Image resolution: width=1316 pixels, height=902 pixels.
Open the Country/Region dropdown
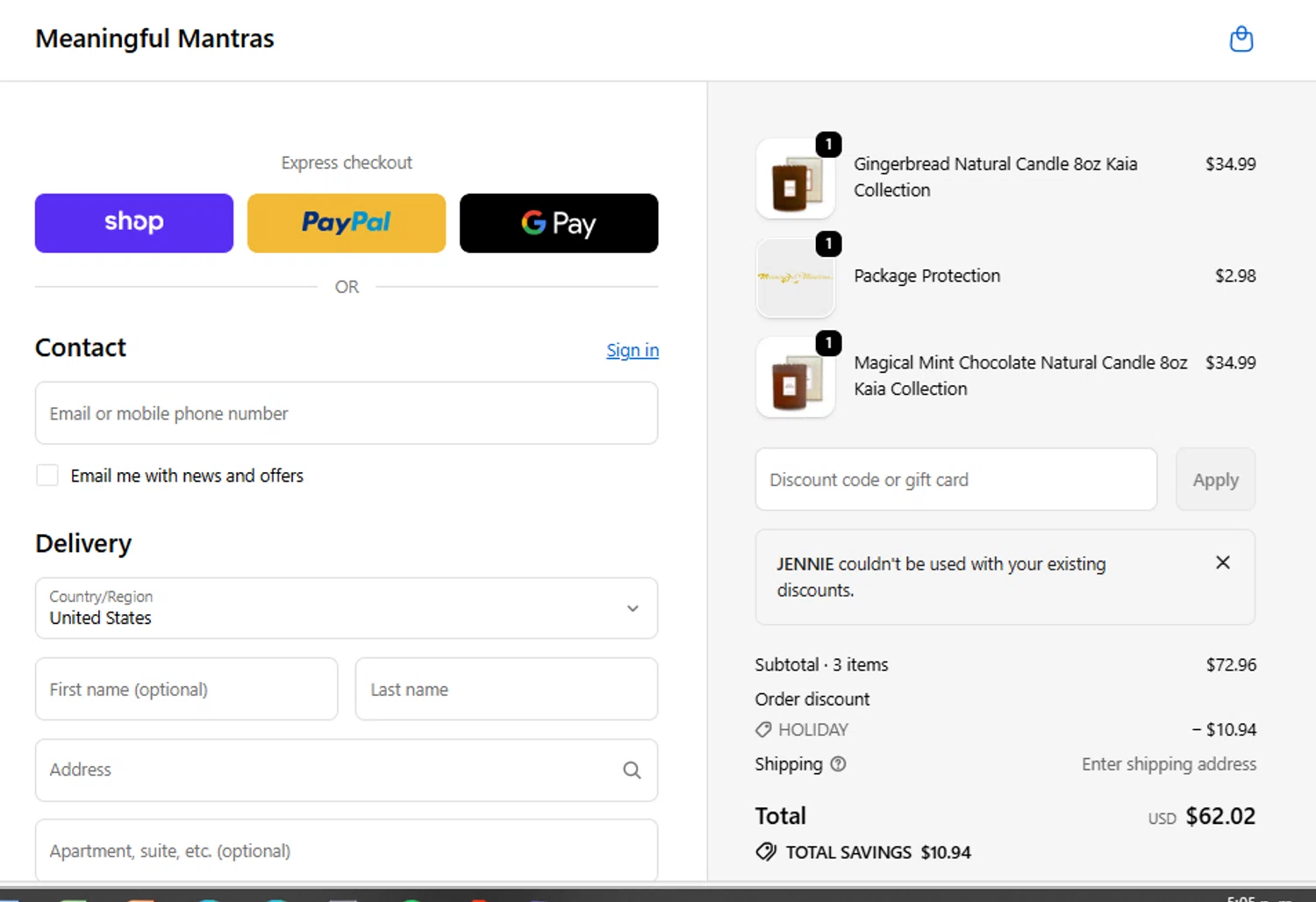coord(347,608)
